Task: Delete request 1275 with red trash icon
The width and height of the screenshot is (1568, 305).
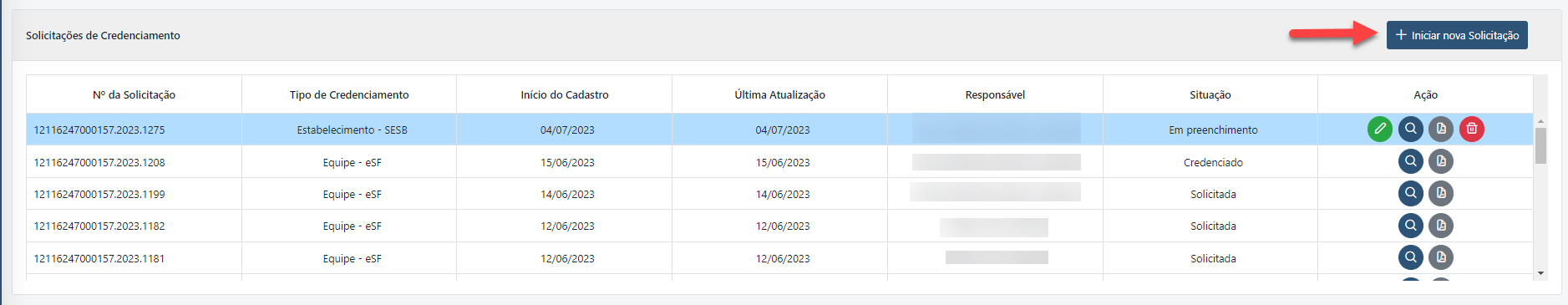Action: click(1472, 129)
